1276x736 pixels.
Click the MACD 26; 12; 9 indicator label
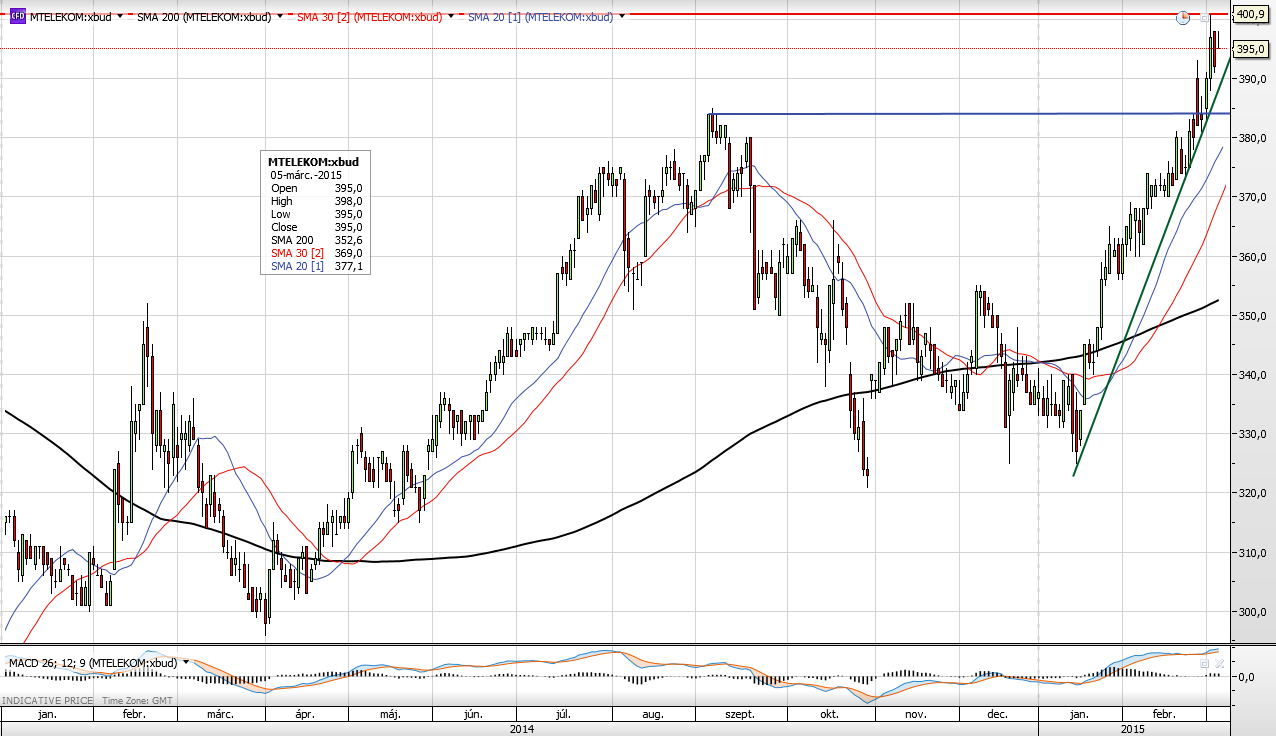point(92,663)
